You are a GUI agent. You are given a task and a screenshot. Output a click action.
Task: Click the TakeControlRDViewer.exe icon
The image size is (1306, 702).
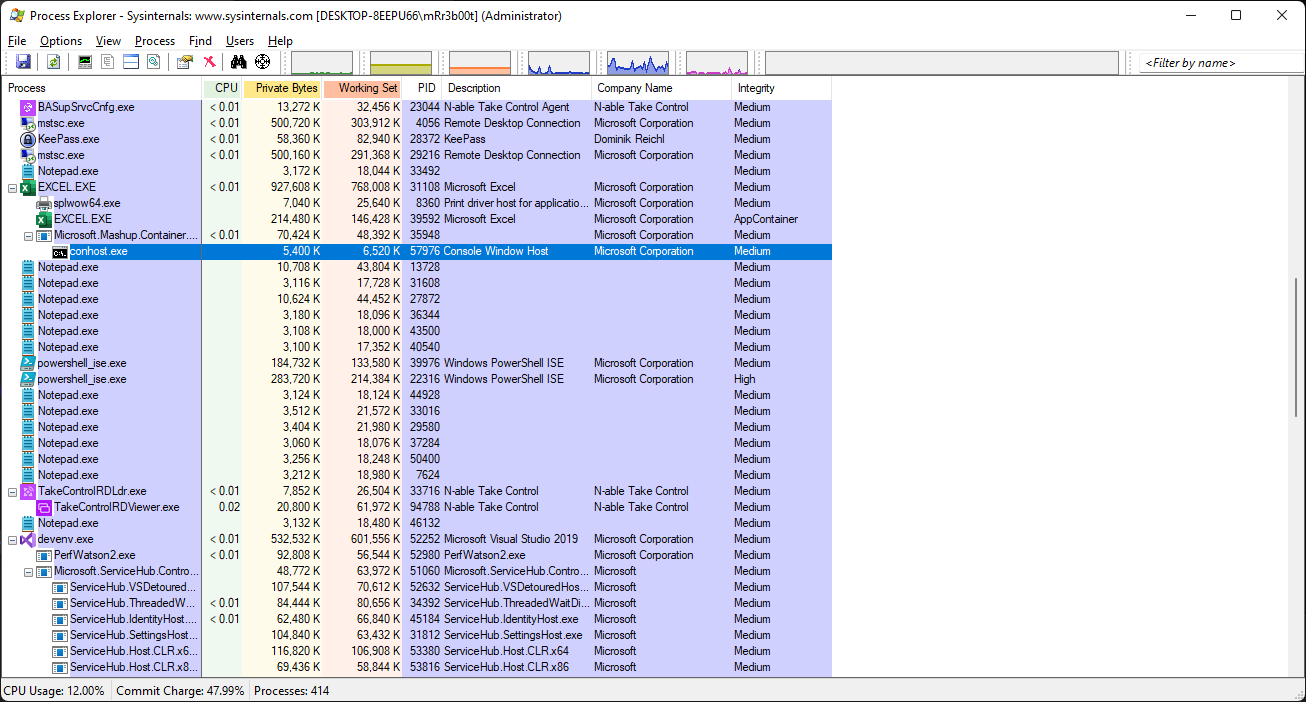tap(44, 507)
